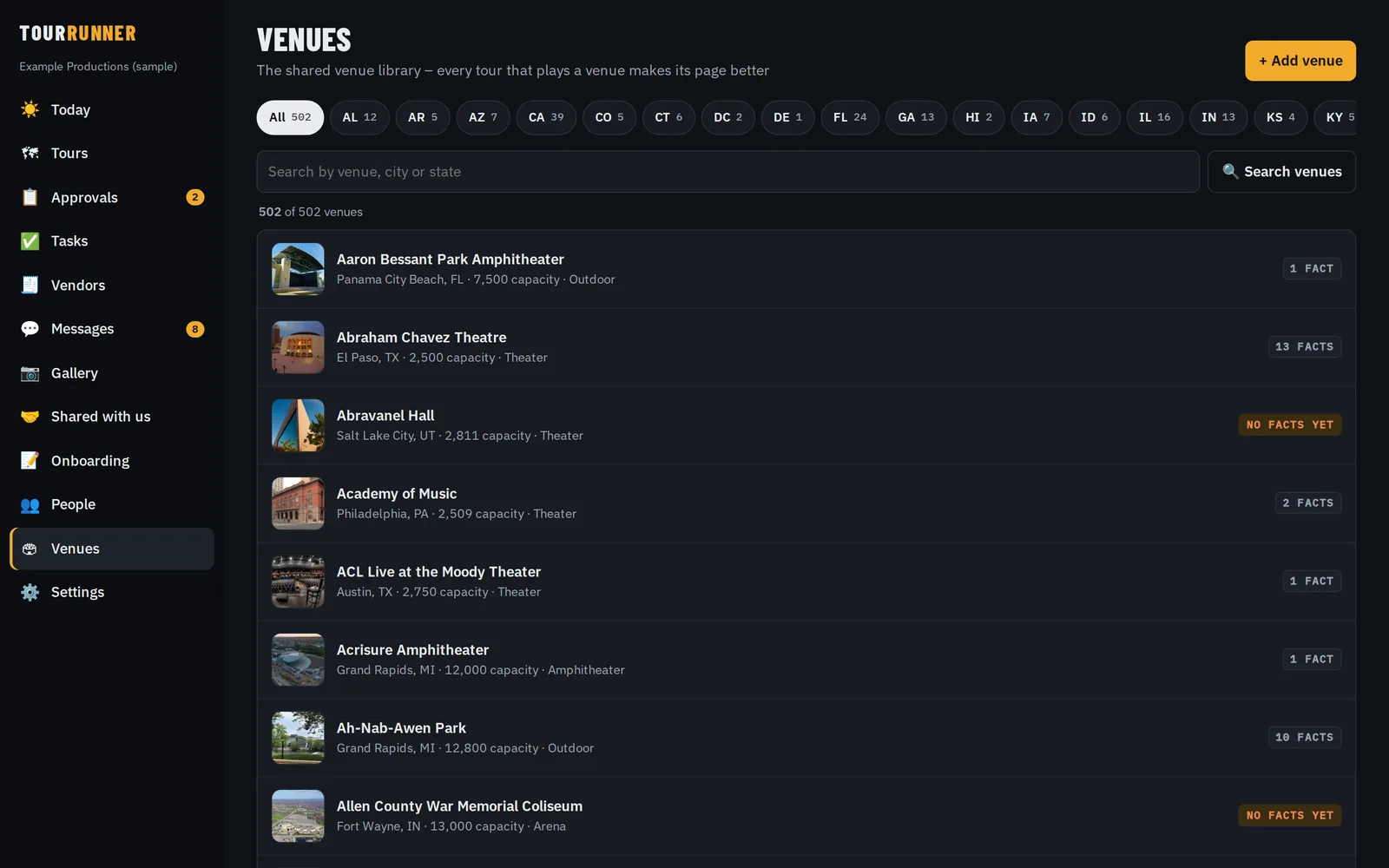The height and width of the screenshot is (868, 1389).
Task: Filter venues by FL state chip
Action: point(850,117)
